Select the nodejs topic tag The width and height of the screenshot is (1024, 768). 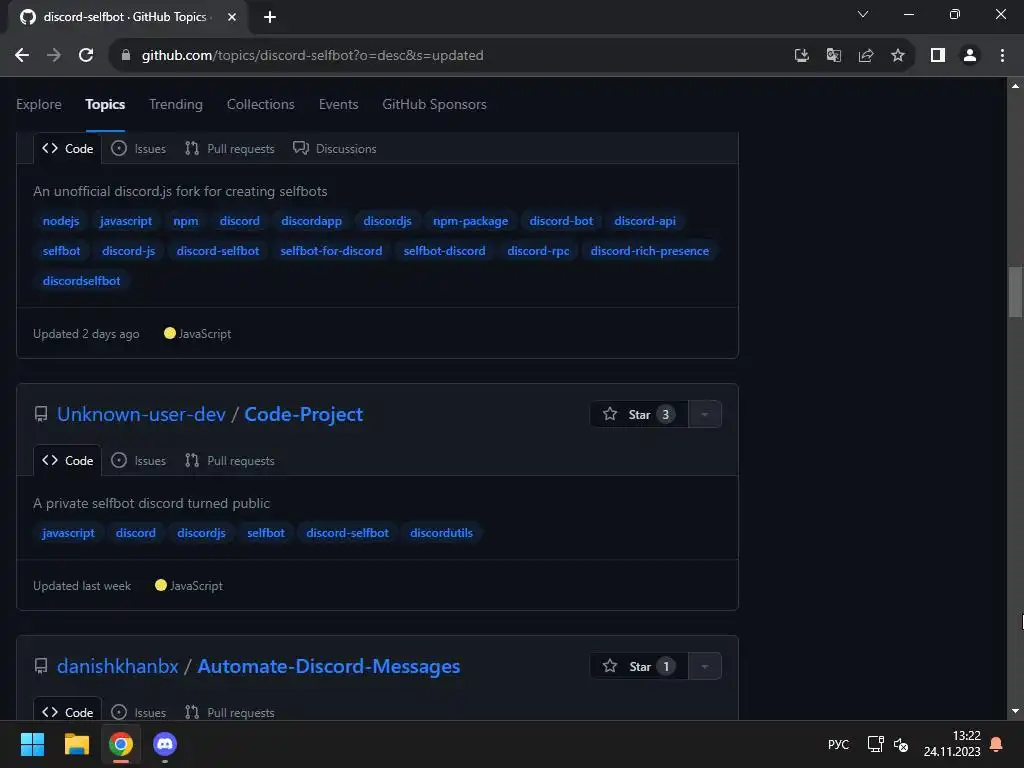click(61, 221)
